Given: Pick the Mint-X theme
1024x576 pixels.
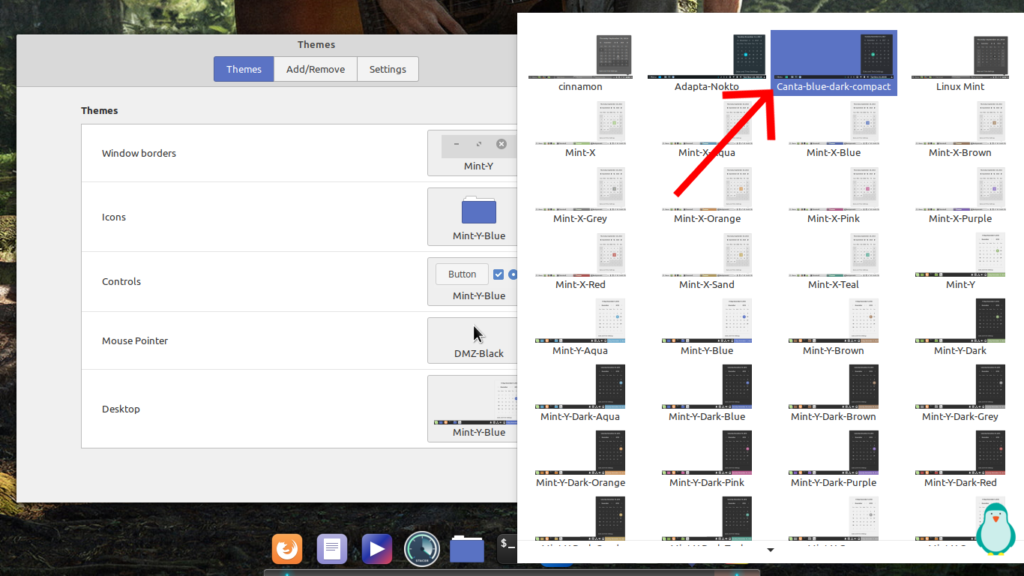Looking at the screenshot, I should pyautogui.click(x=580, y=129).
